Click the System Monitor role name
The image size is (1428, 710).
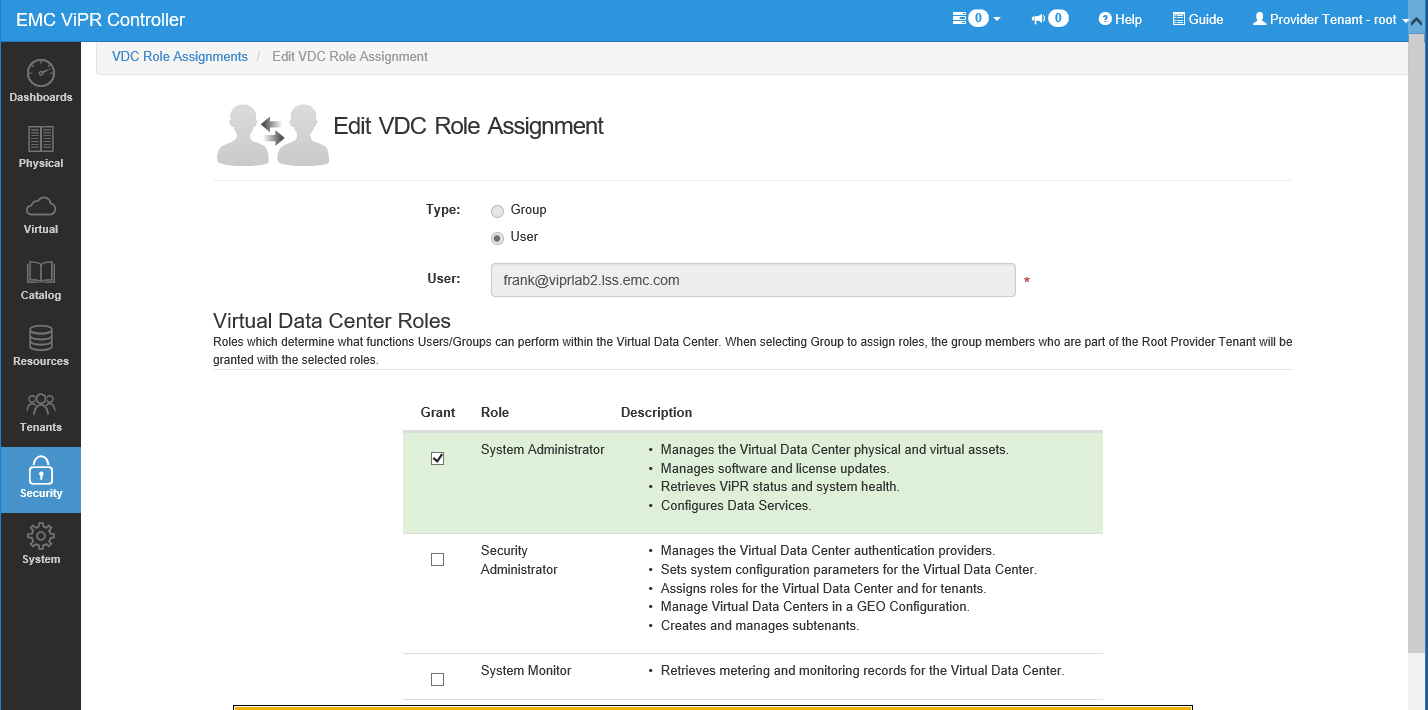(526, 670)
